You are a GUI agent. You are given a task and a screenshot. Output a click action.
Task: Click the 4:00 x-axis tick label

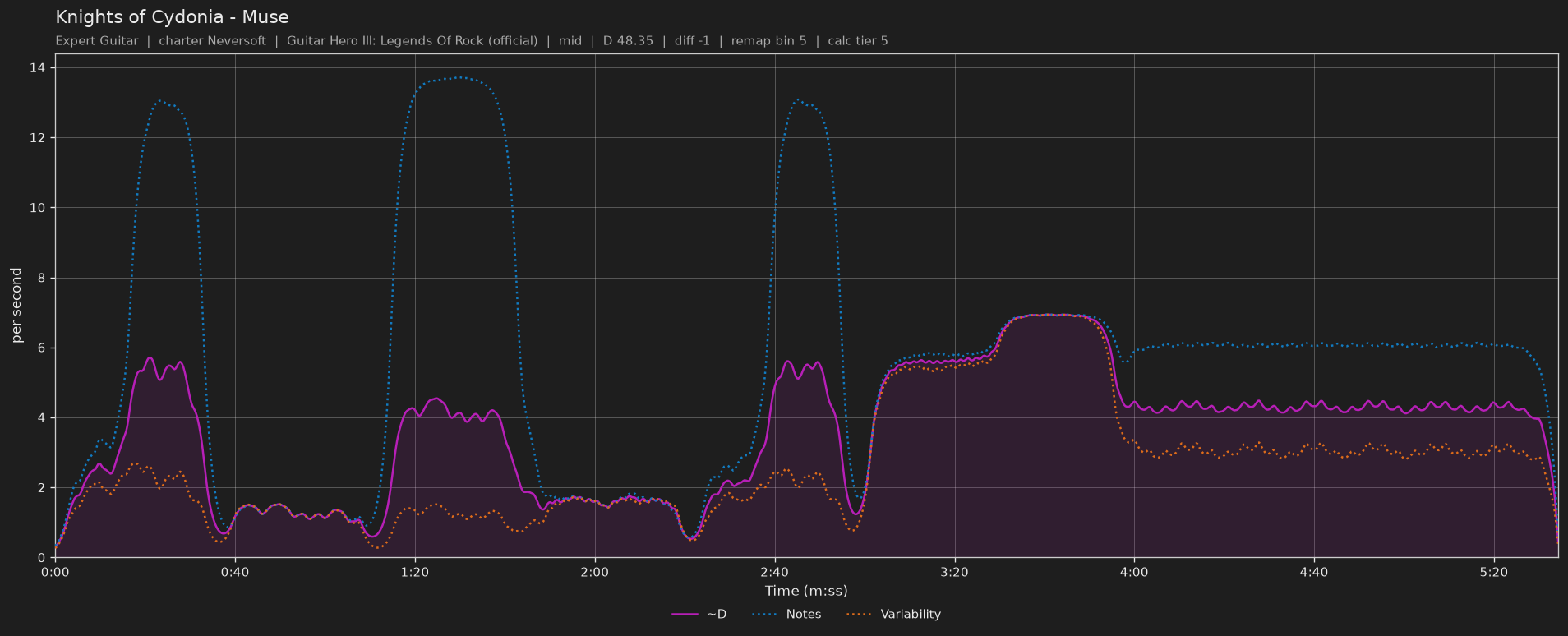[x=1134, y=572]
